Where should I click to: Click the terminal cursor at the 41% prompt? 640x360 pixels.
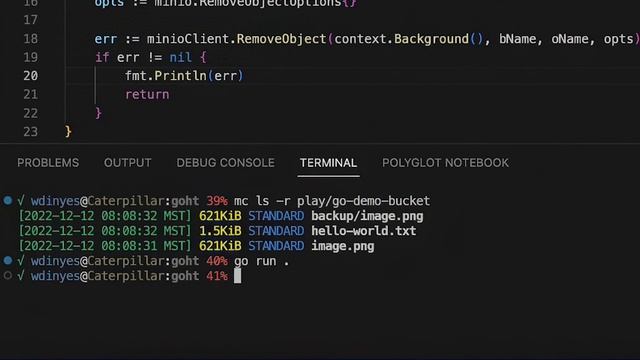[238, 276]
